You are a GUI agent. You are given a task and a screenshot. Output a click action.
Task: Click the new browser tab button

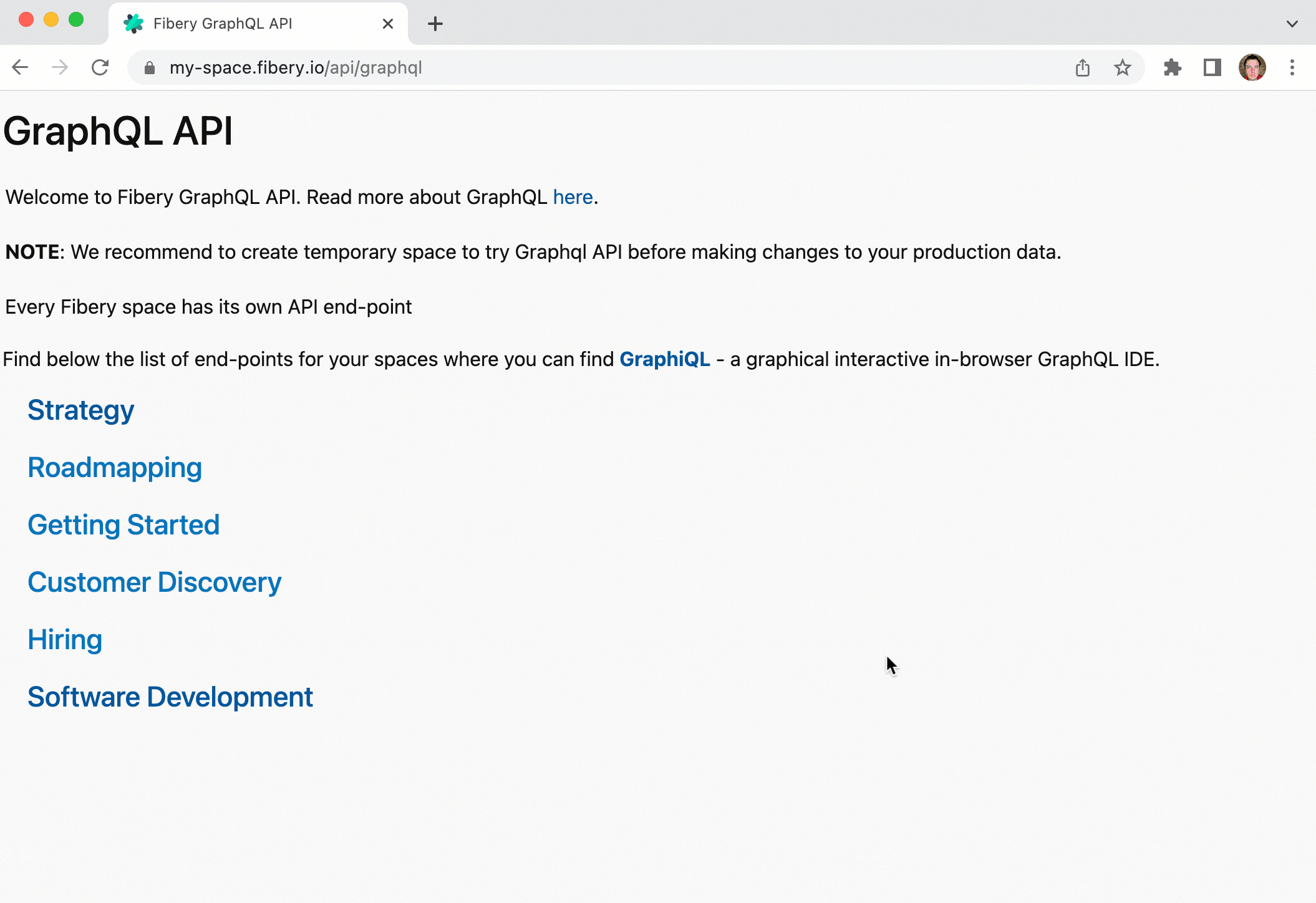(435, 22)
